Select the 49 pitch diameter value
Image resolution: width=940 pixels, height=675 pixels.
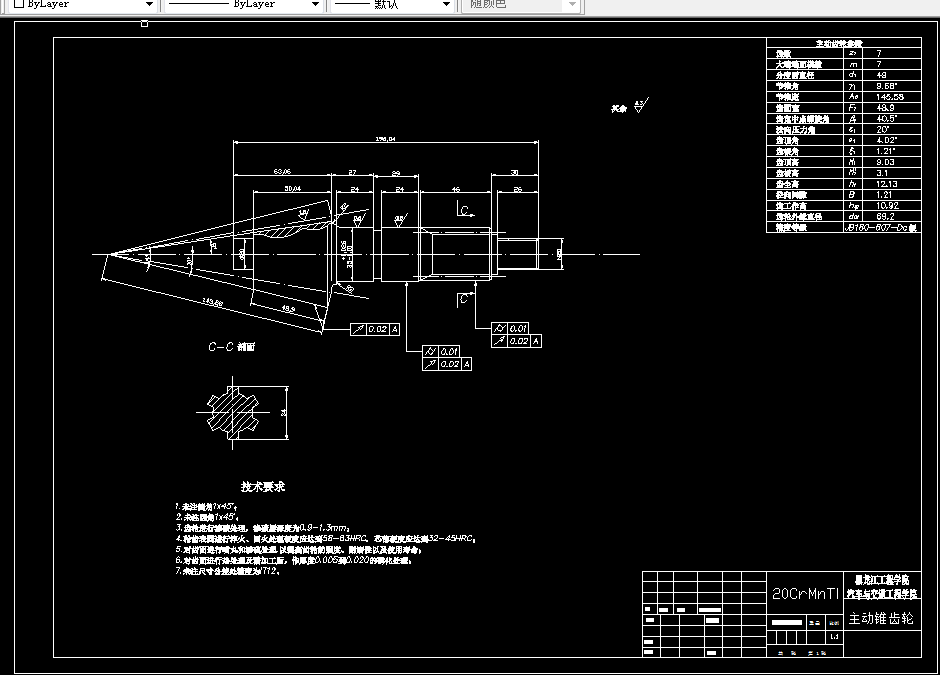coord(881,75)
